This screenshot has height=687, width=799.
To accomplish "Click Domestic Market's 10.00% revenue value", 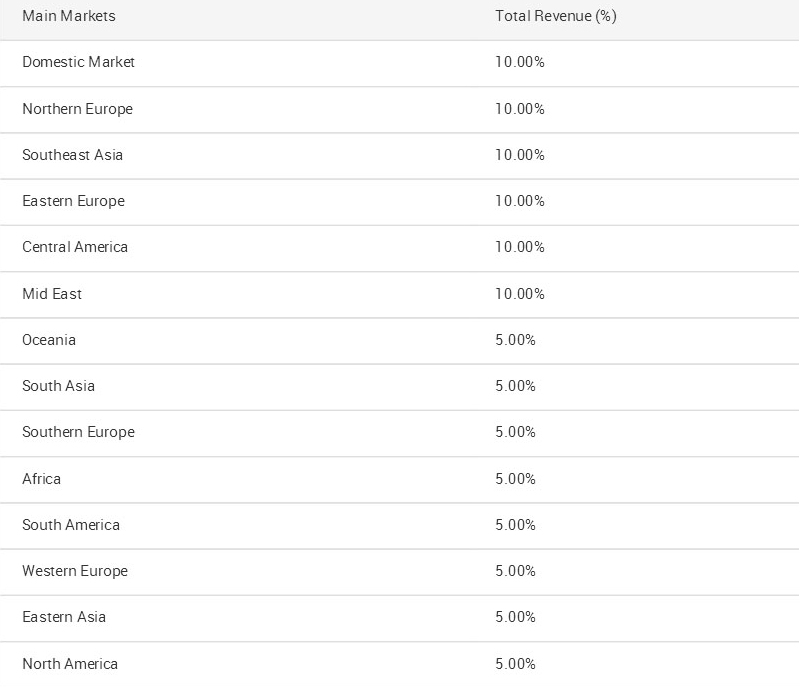I will (520, 62).
